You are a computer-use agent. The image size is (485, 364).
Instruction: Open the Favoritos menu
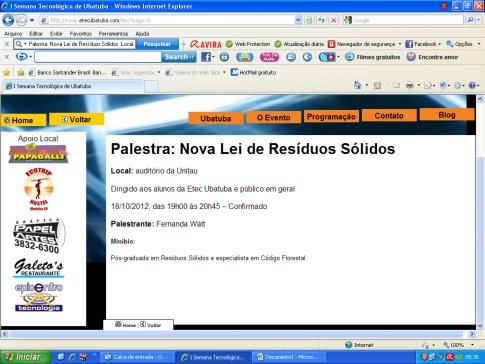click(81, 34)
